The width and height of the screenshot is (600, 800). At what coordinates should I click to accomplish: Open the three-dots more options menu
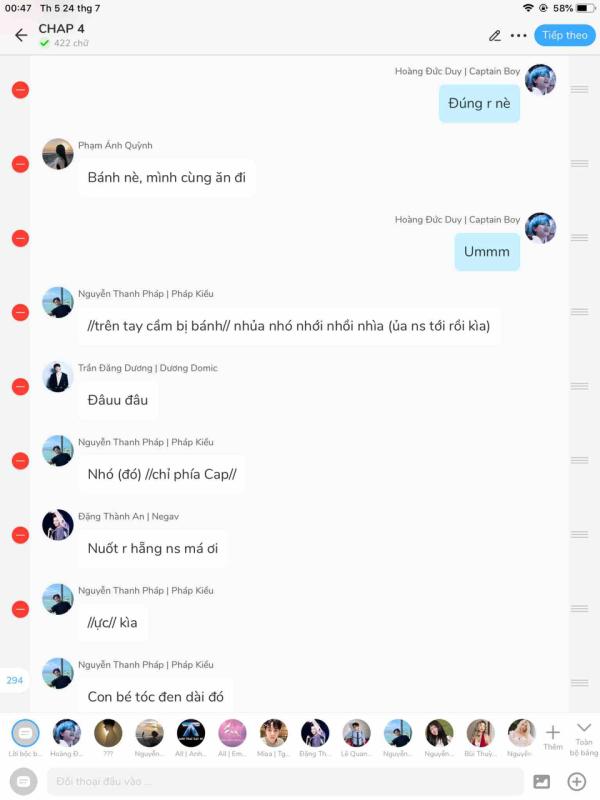coord(518,36)
